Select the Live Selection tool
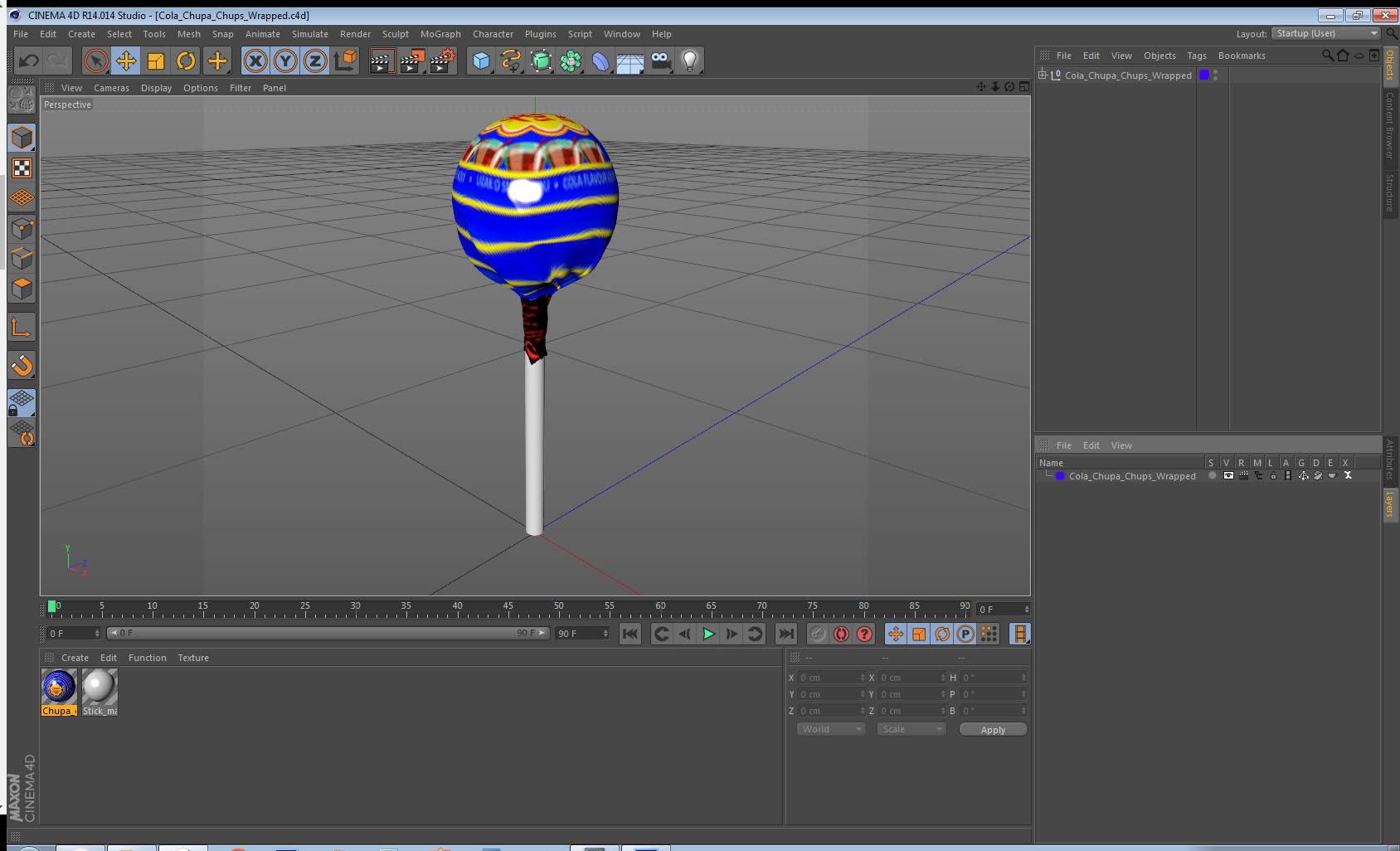This screenshot has height=851, width=1400. pyautogui.click(x=96, y=61)
